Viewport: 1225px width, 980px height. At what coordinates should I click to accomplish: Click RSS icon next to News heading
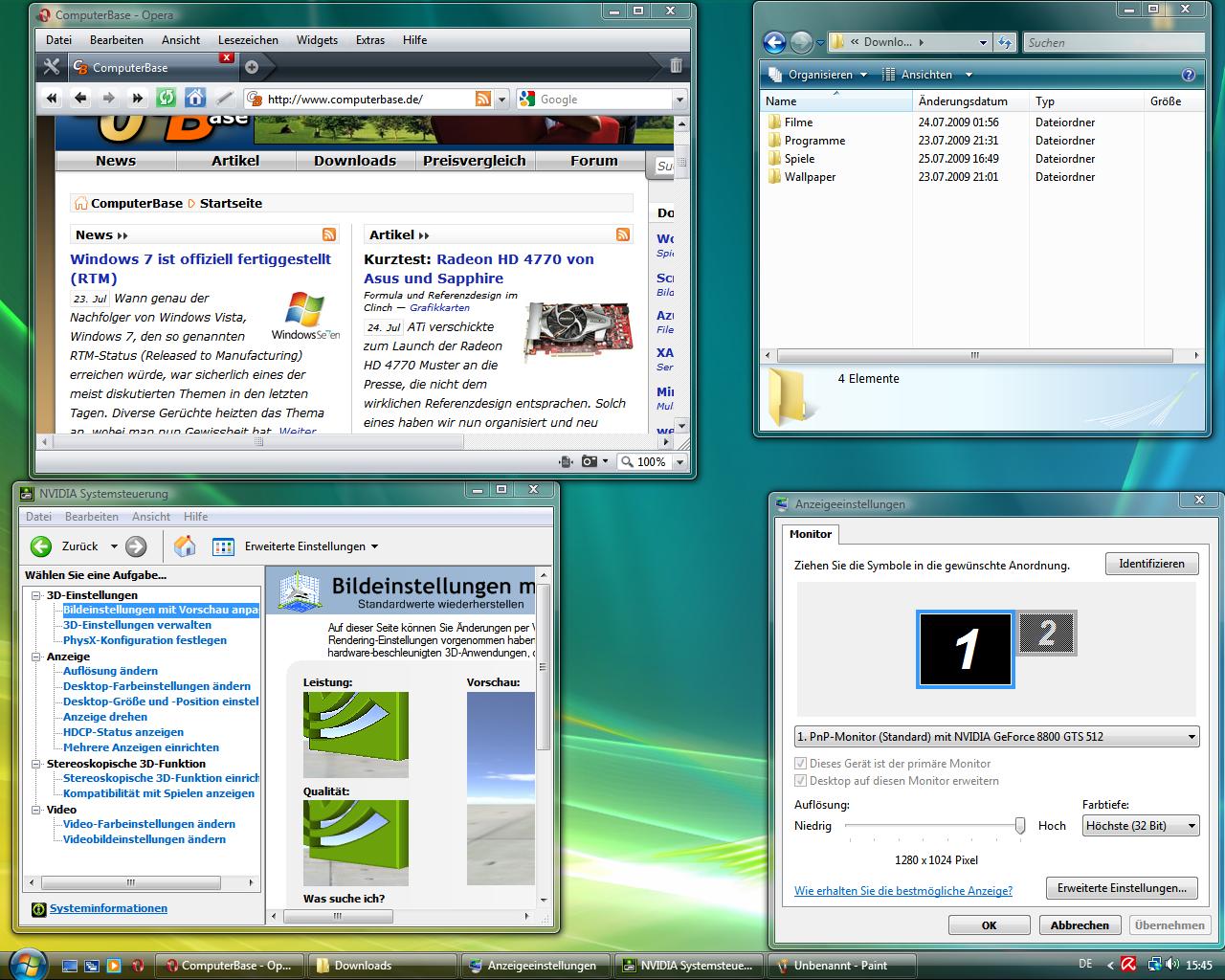(329, 234)
